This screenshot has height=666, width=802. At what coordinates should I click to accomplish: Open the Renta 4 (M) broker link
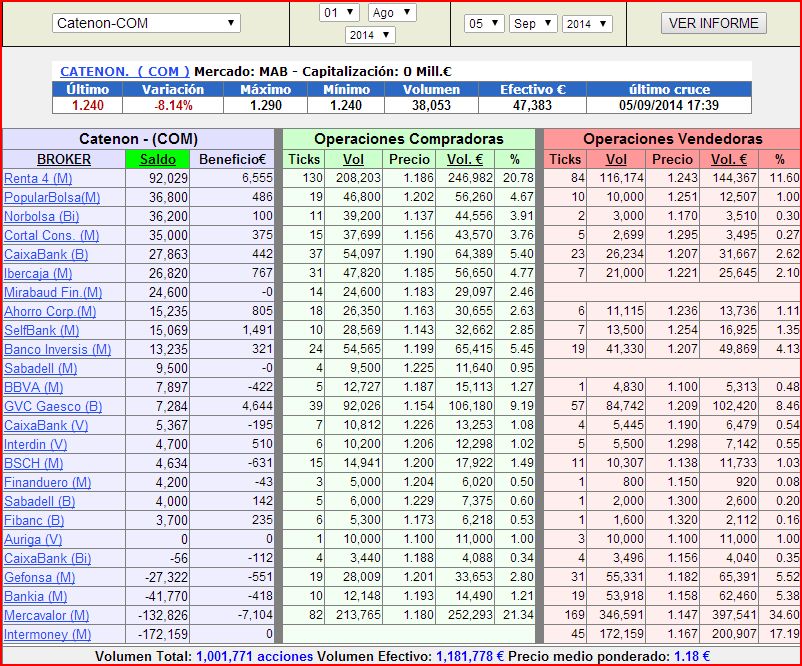[x=38, y=178]
